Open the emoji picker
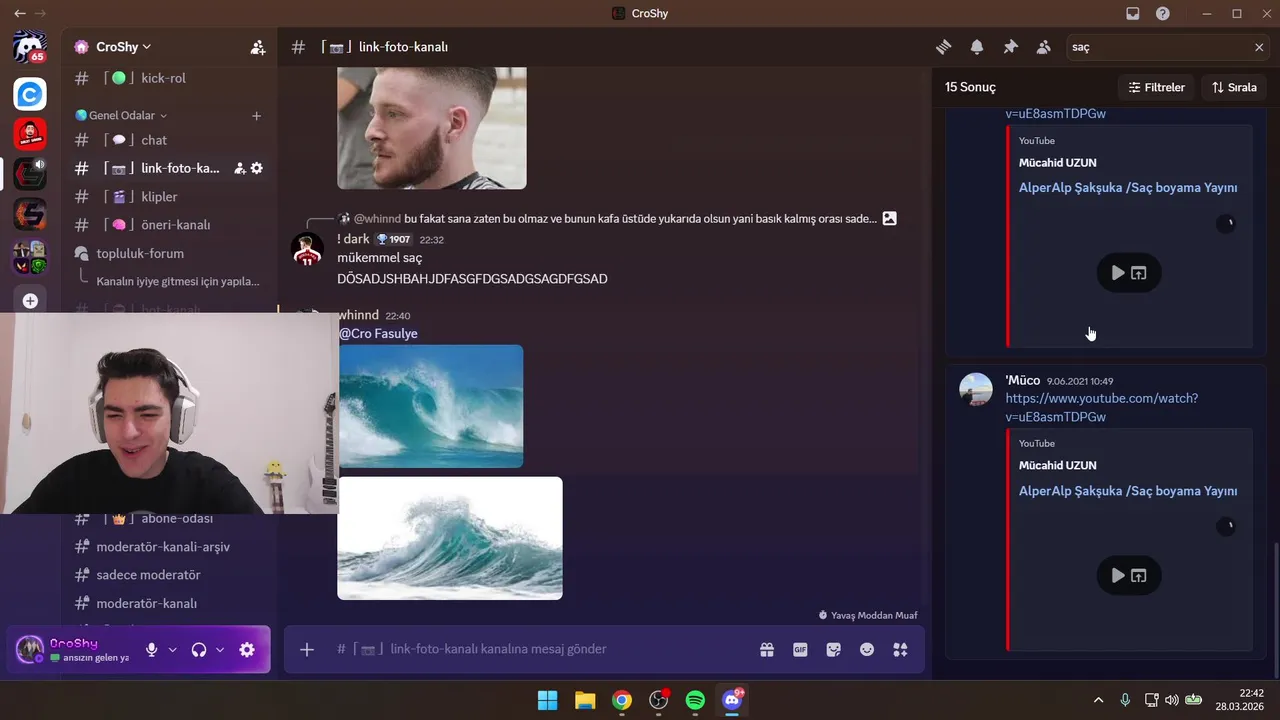1280x720 pixels. pos(867,649)
